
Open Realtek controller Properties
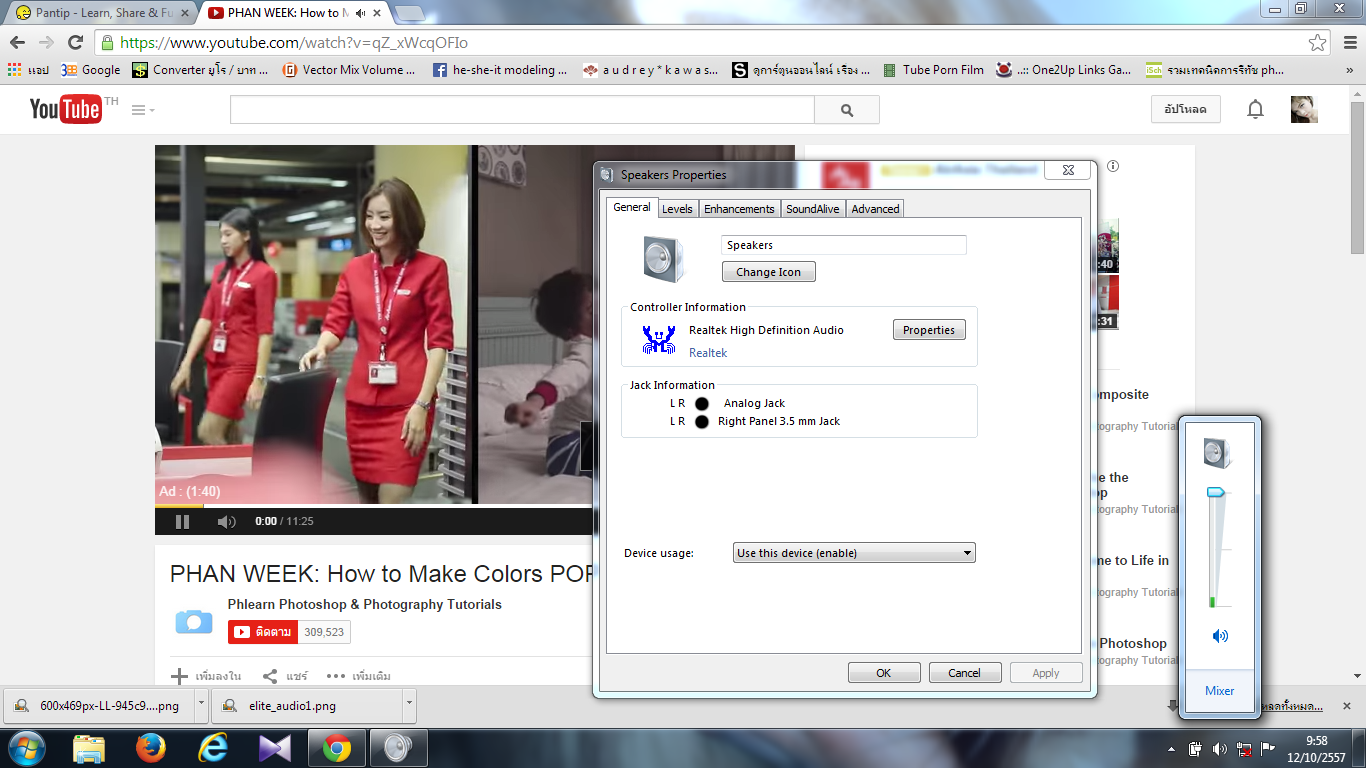point(929,330)
